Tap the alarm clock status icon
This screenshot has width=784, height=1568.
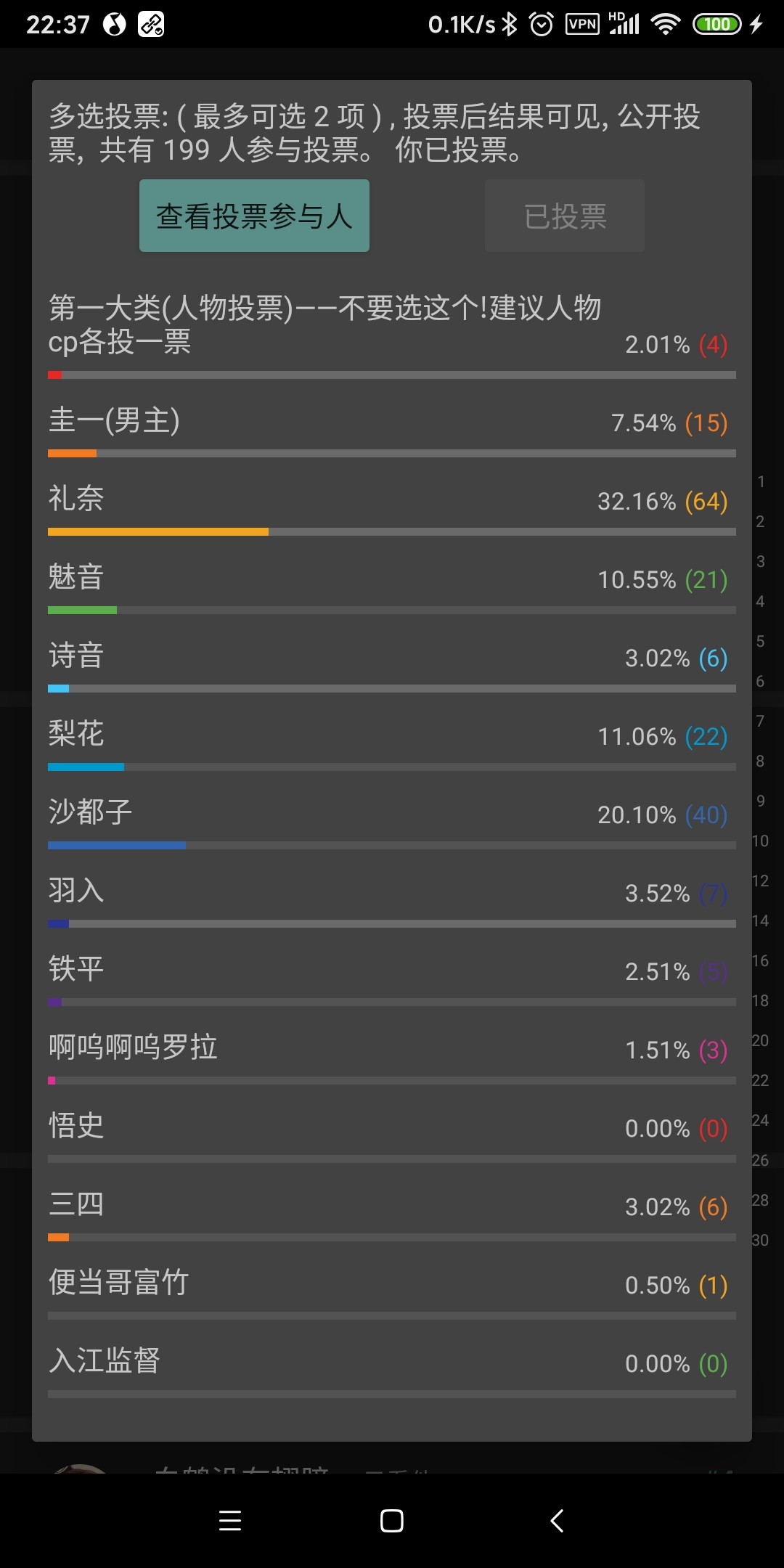[x=541, y=25]
